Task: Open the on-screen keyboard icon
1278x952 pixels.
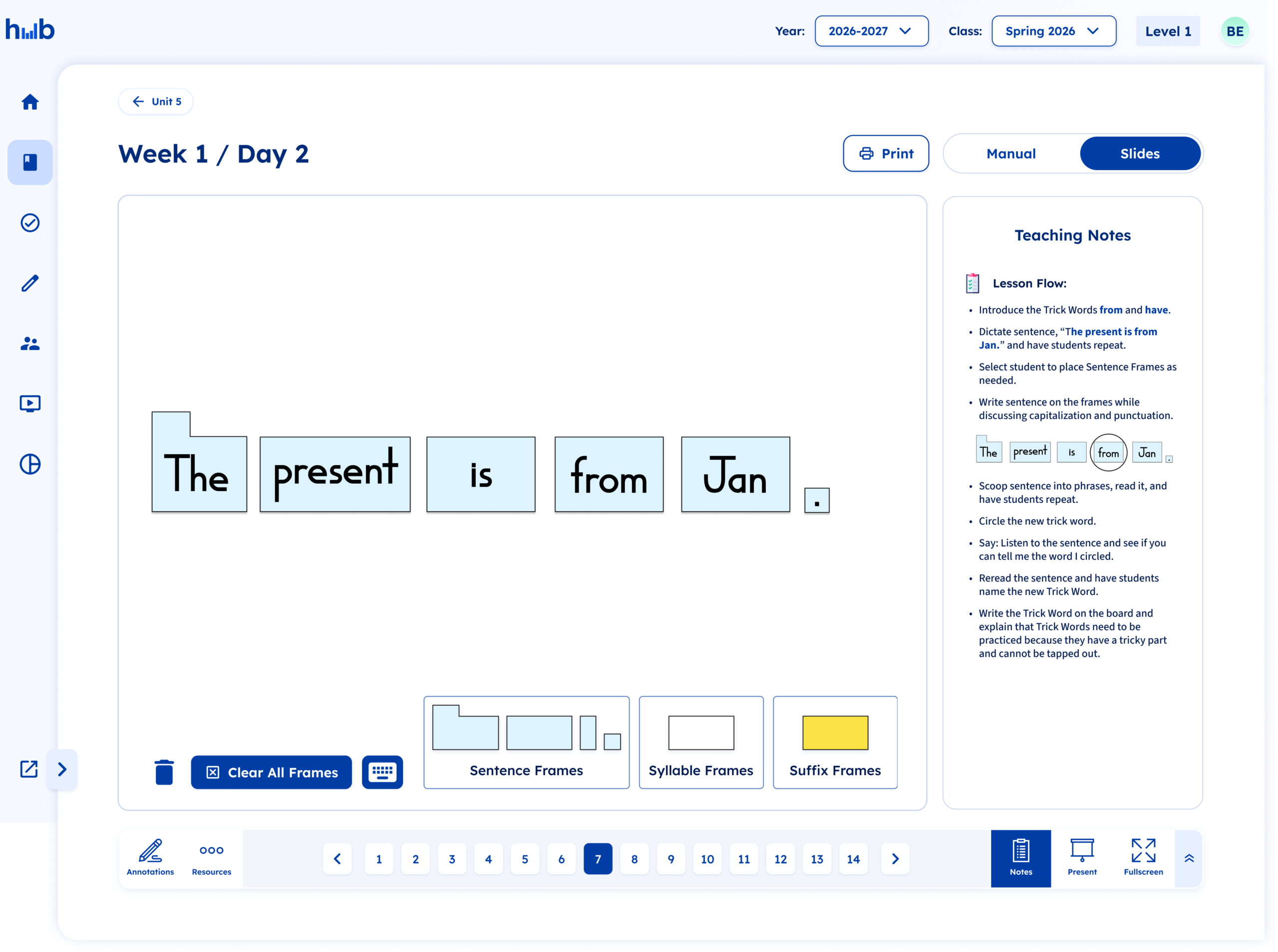Action: pos(382,772)
